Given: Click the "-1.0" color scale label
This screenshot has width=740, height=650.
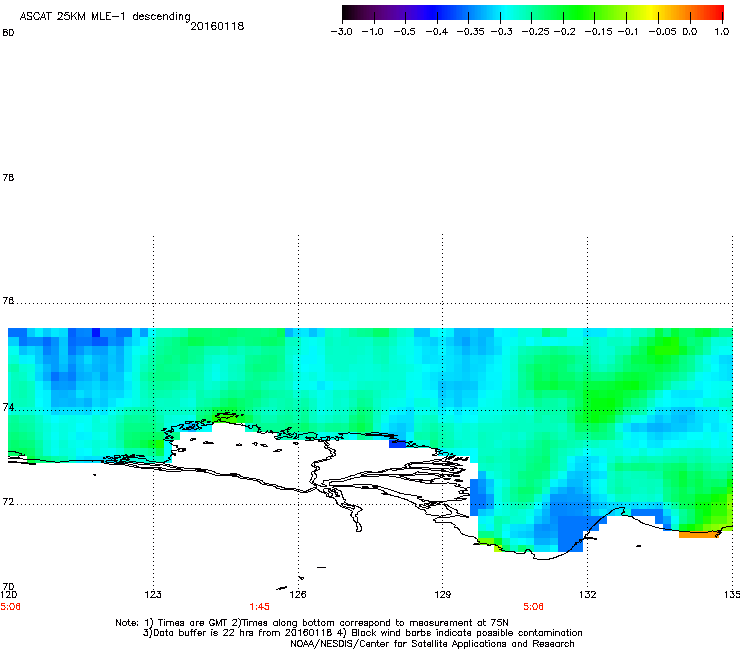Looking at the screenshot, I should [x=372, y=32].
